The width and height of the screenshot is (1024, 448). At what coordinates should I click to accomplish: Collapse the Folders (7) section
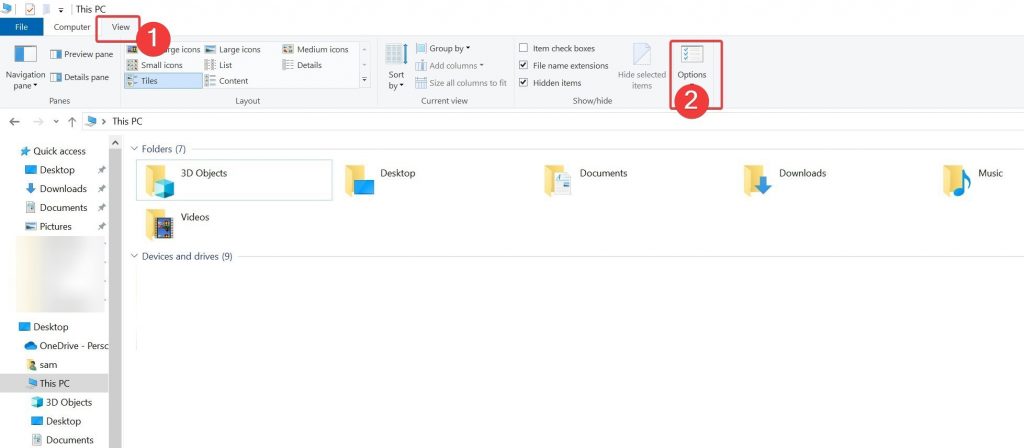(x=136, y=149)
